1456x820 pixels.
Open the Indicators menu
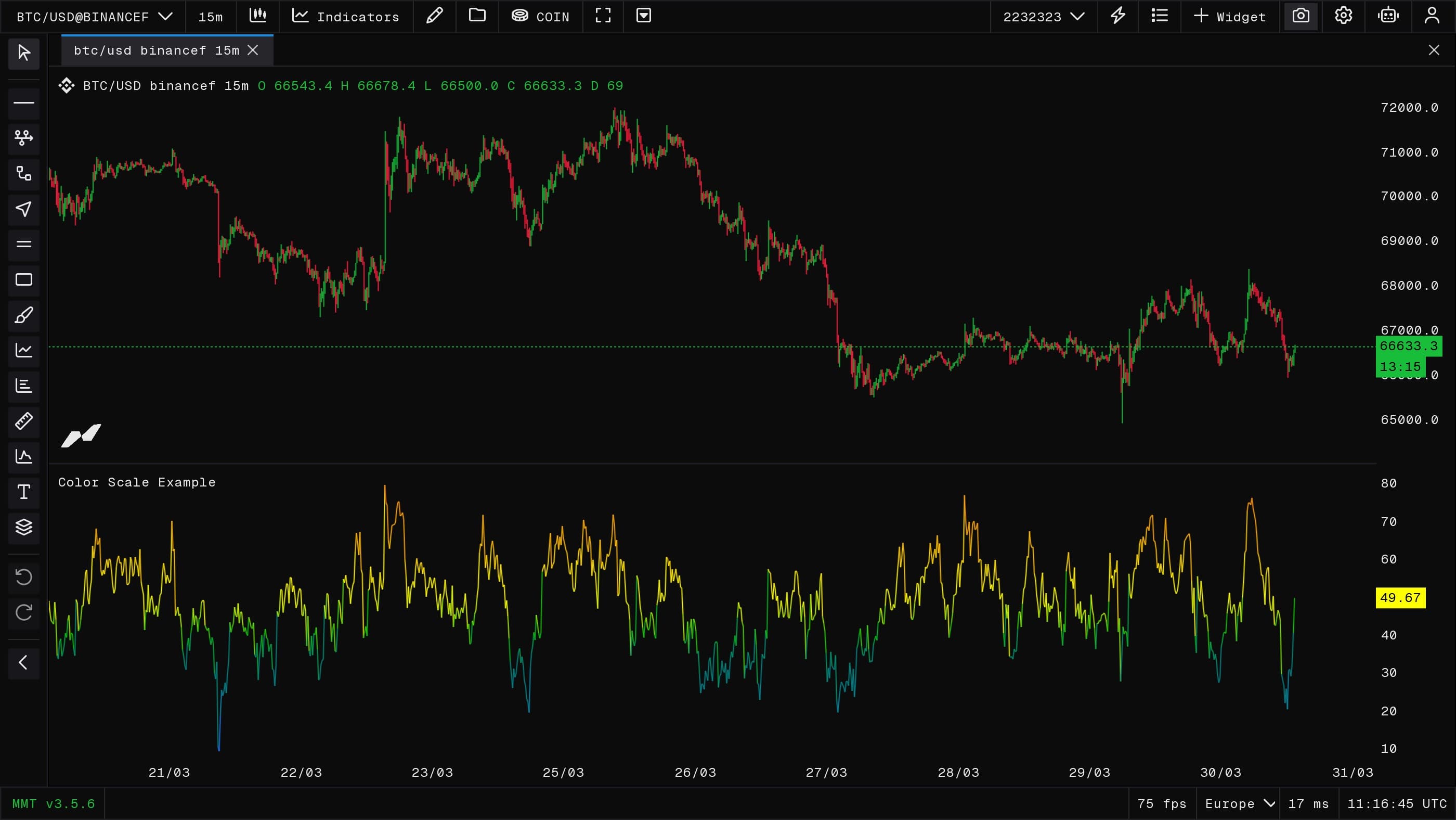pyautogui.click(x=346, y=17)
